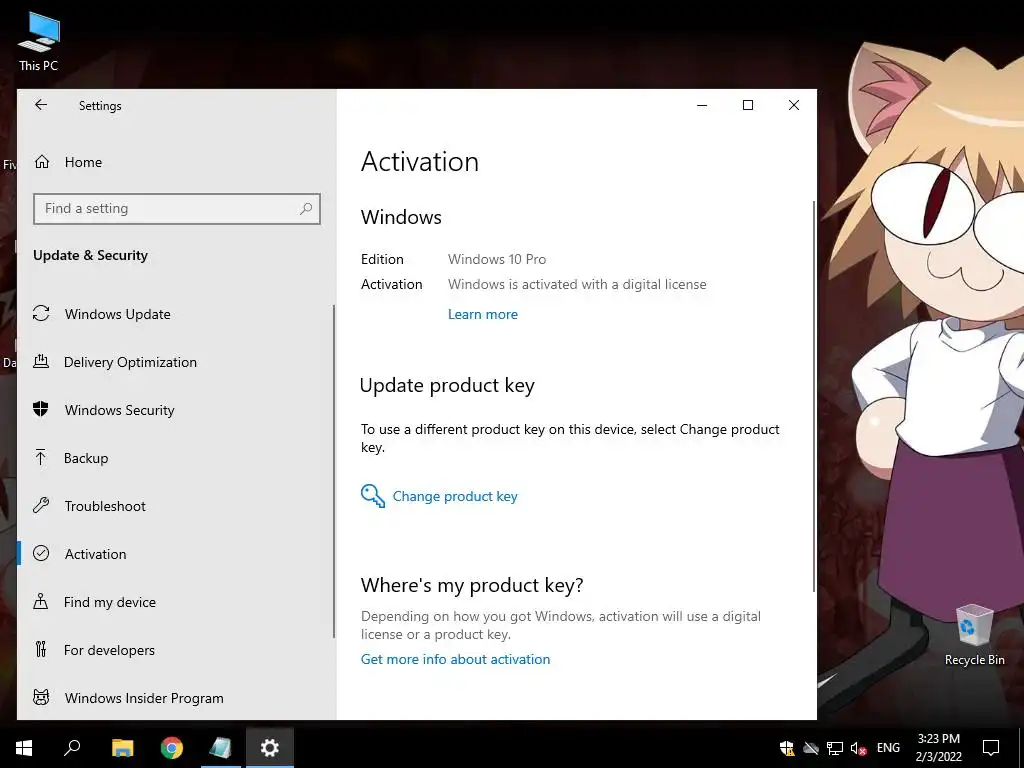The width and height of the screenshot is (1024, 768).
Task: Select Activation in the sidebar
Action: [x=176, y=554]
